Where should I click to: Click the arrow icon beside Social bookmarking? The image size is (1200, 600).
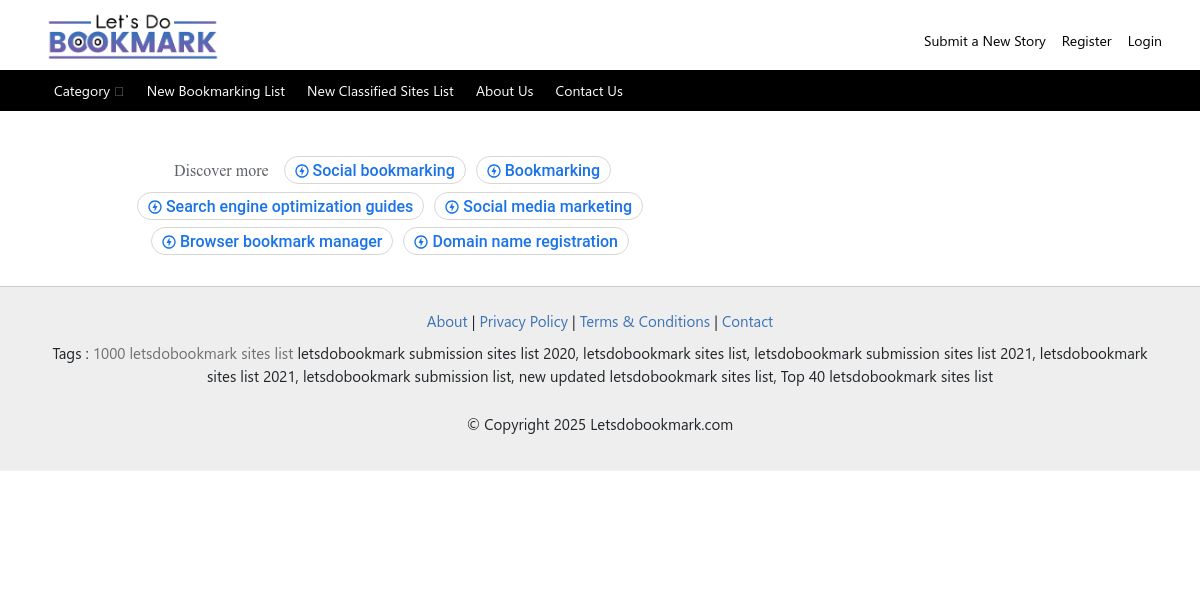coord(302,171)
